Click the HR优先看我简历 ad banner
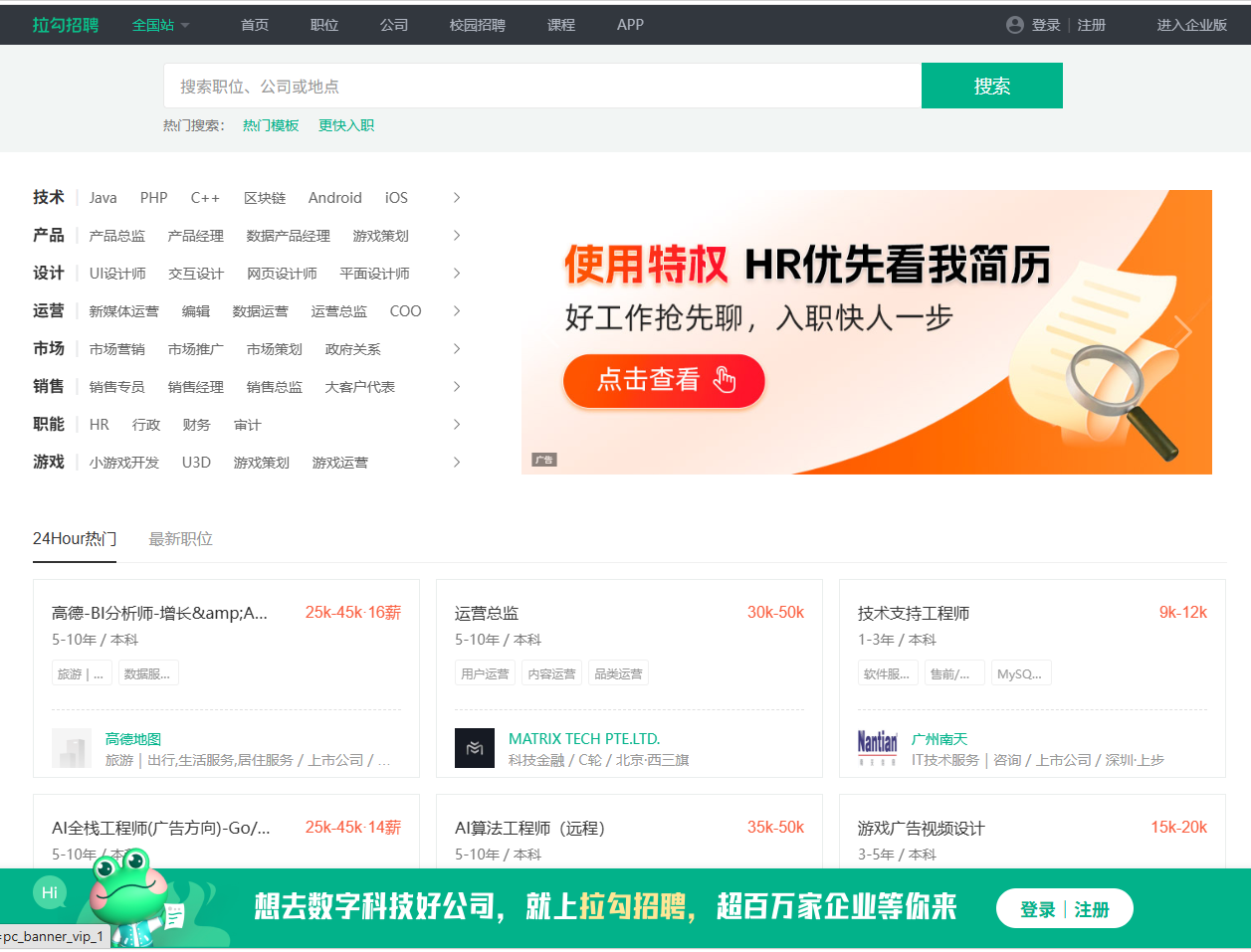Viewport: 1251px width, 952px height. pyautogui.click(x=867, y=332)
